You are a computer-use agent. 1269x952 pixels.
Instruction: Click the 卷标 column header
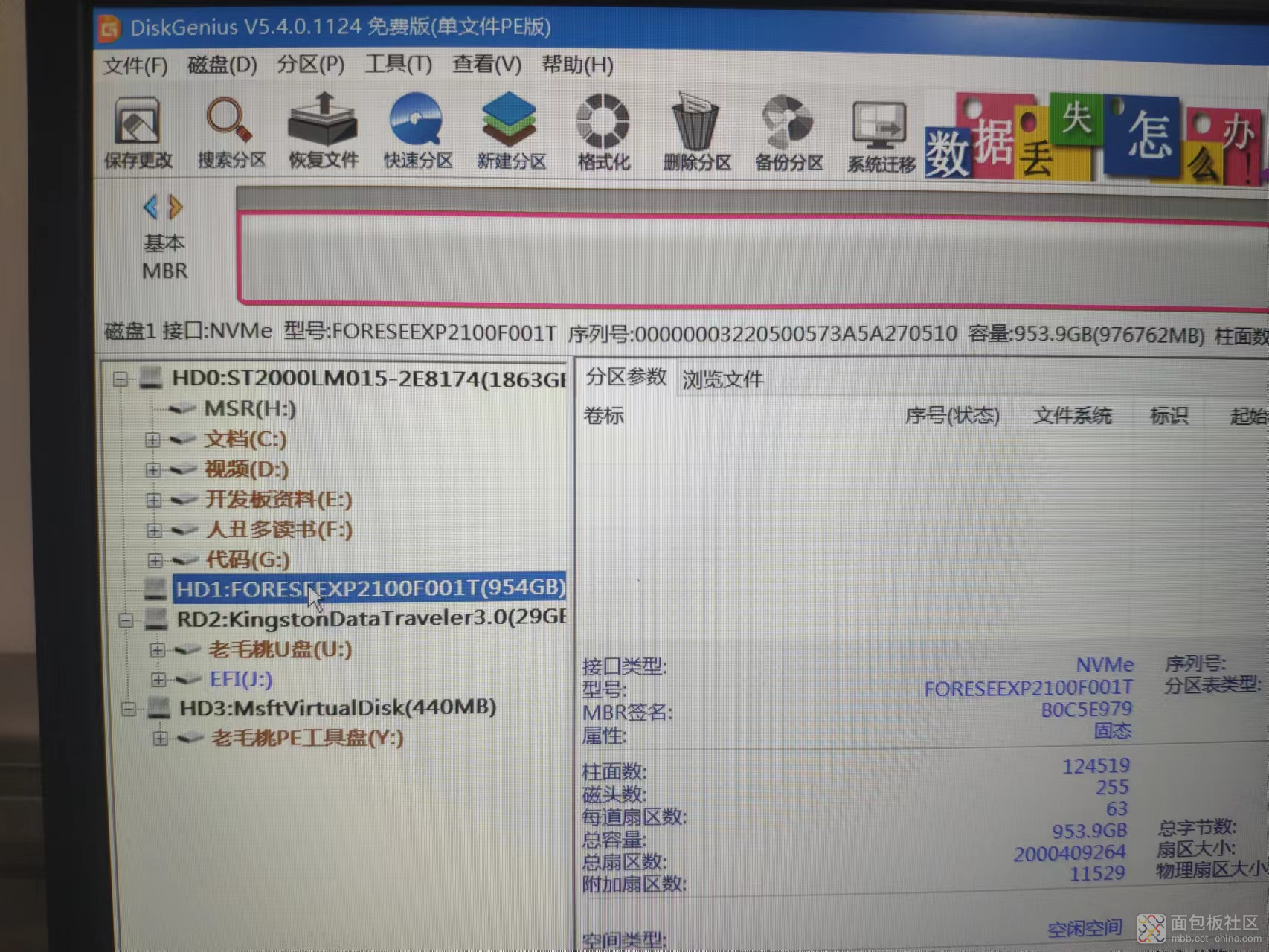click(x=603, y=416)
